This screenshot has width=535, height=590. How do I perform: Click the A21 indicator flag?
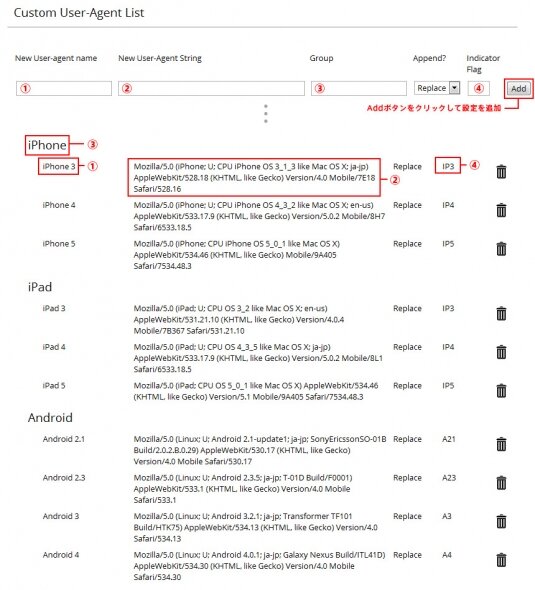click(x=448, y=439)
